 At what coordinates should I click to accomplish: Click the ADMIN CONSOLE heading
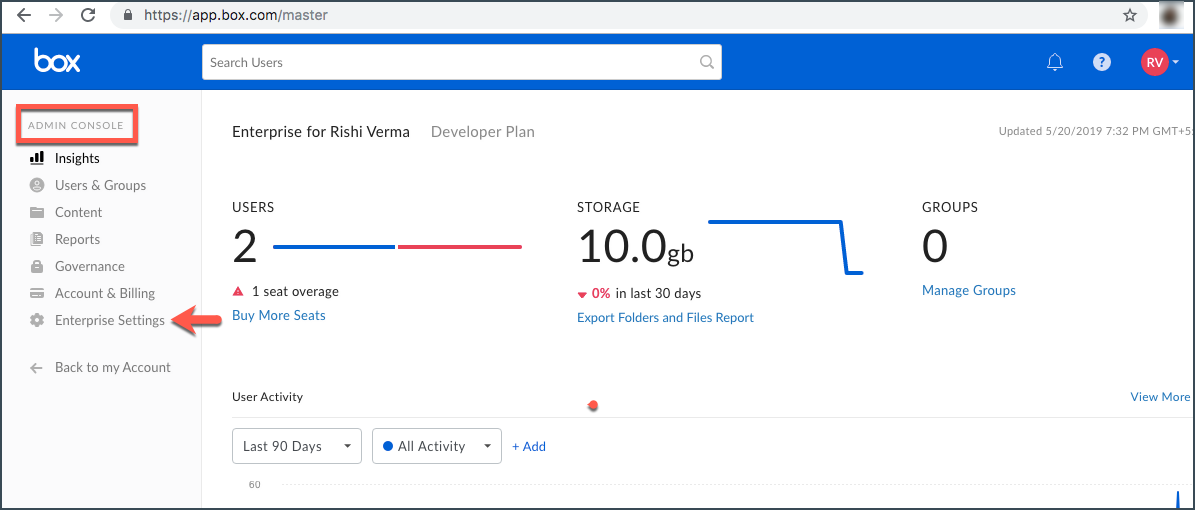point(75,125)
